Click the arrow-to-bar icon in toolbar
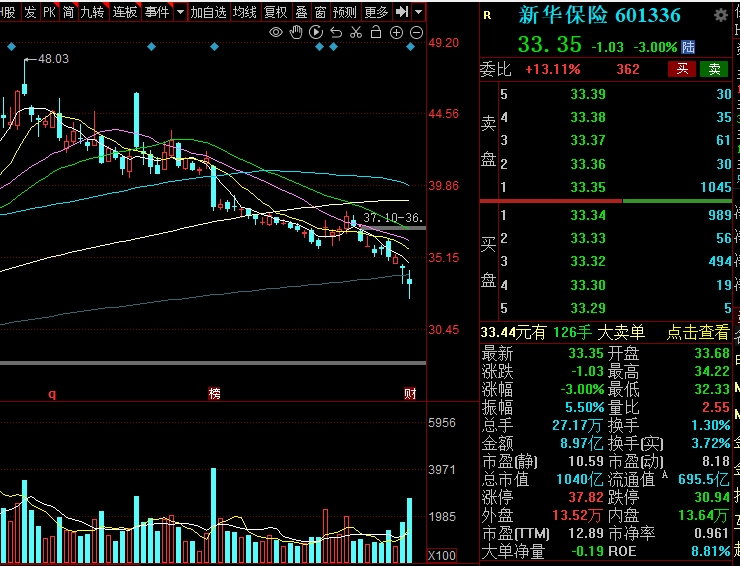This screenshot has width=740, height=566. (402, 12)
